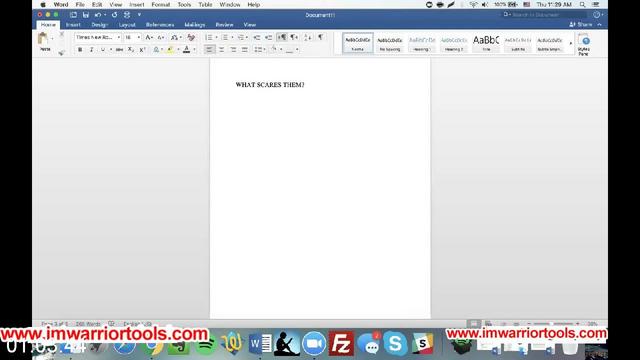This screenshot has width=640, height=360.
Task: Open Change Case dropdown
Action: click(176, 38)
